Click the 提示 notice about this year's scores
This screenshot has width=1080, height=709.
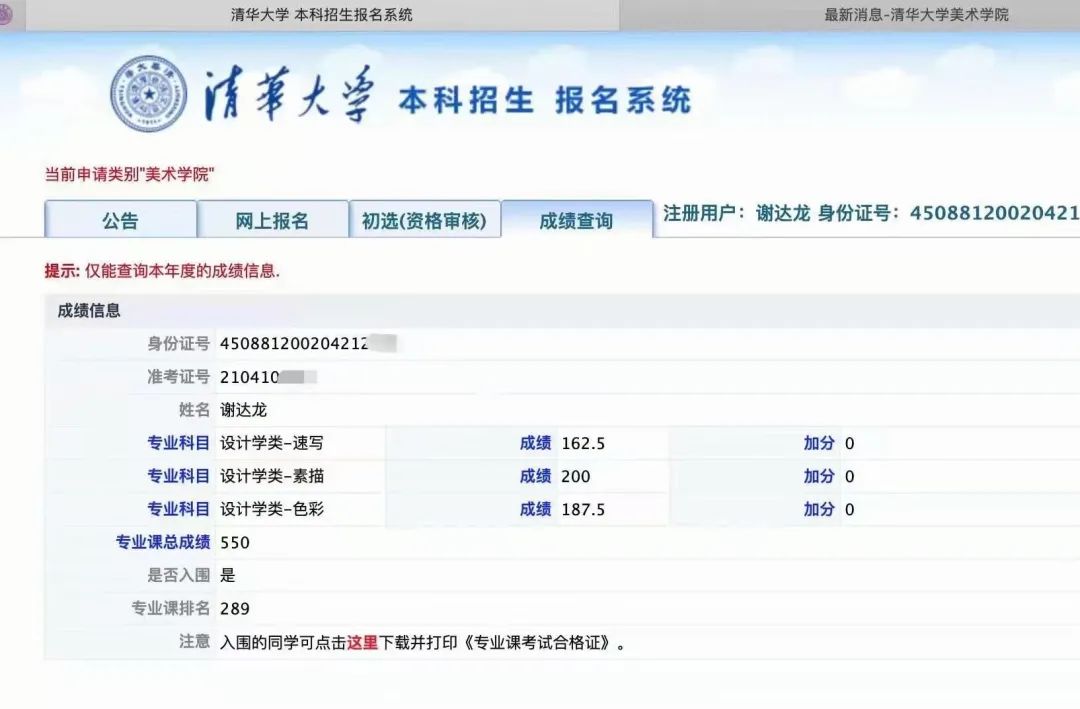point(163,271)
